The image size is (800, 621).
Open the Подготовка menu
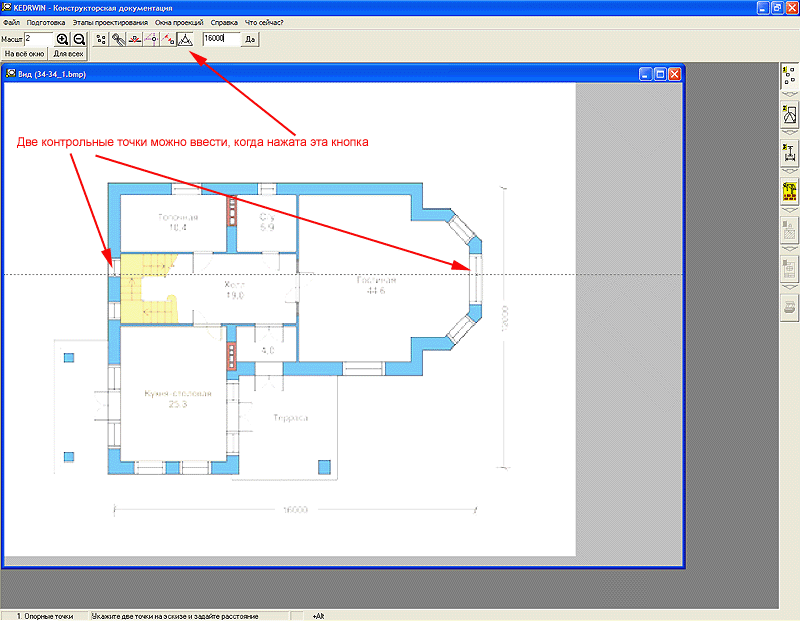point(46,22)
